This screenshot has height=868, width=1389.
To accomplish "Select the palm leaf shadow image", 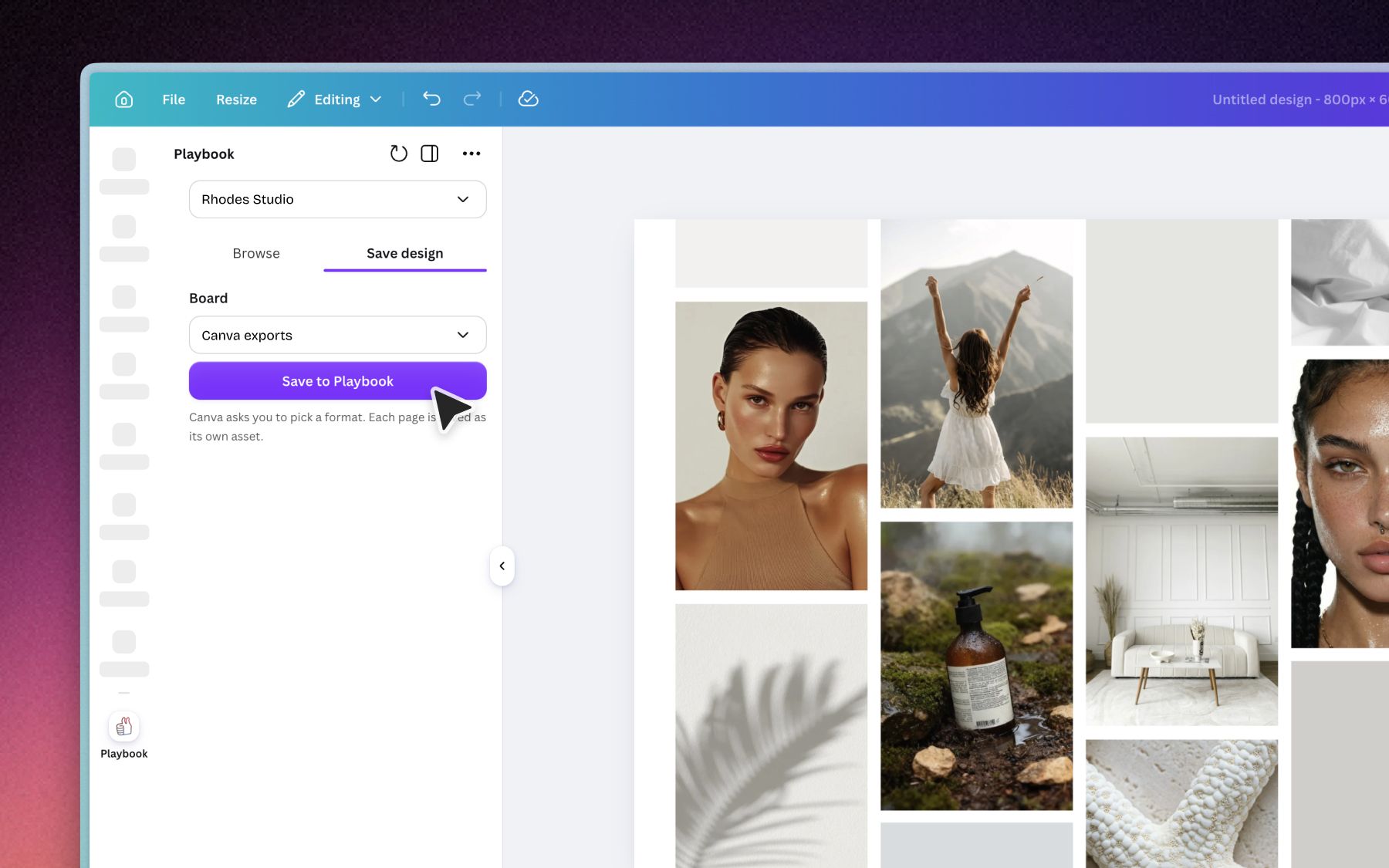I will pos(771,736).
